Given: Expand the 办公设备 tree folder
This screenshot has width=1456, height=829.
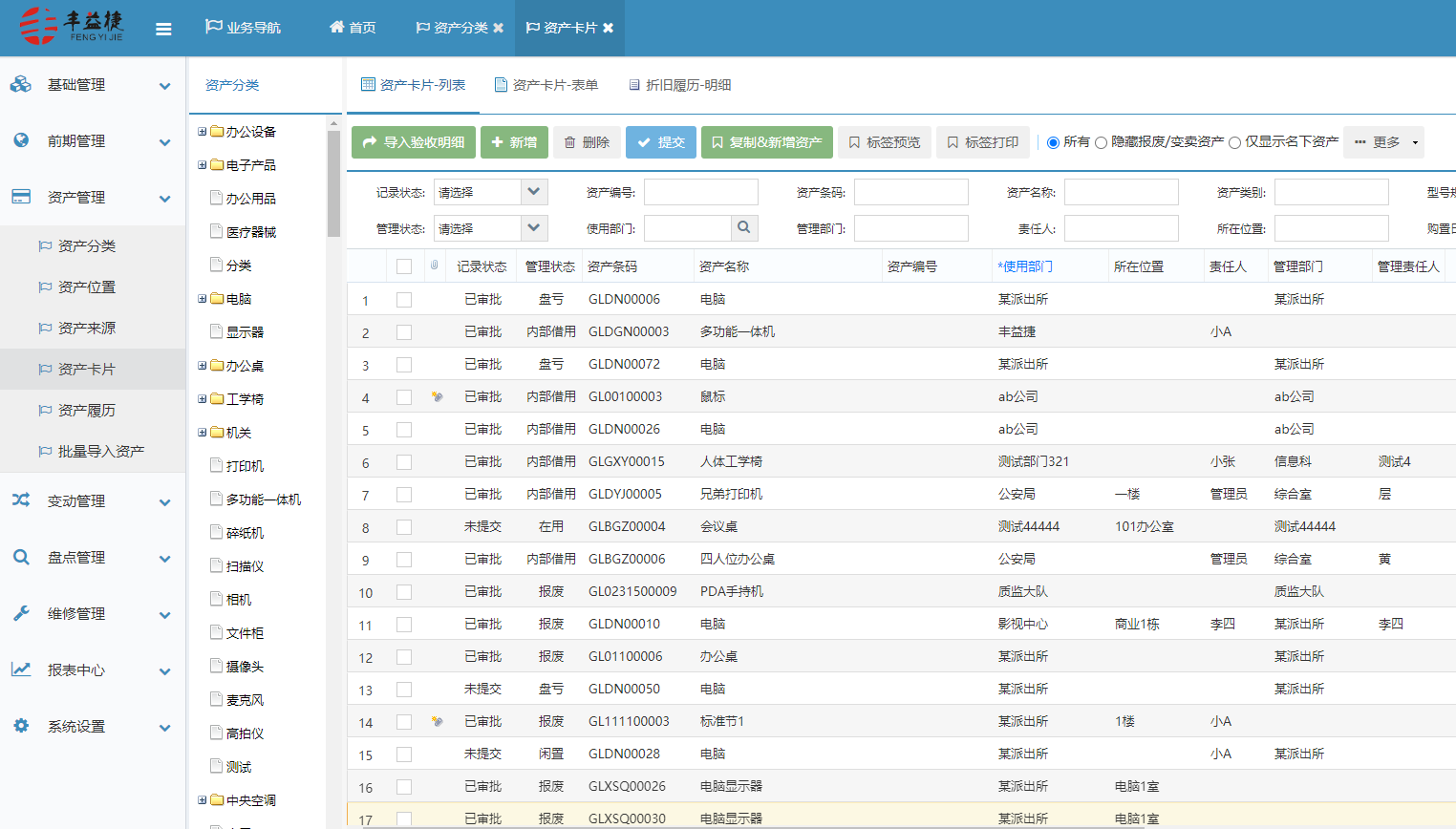Looking at the screenshot, I should (203, 132).
